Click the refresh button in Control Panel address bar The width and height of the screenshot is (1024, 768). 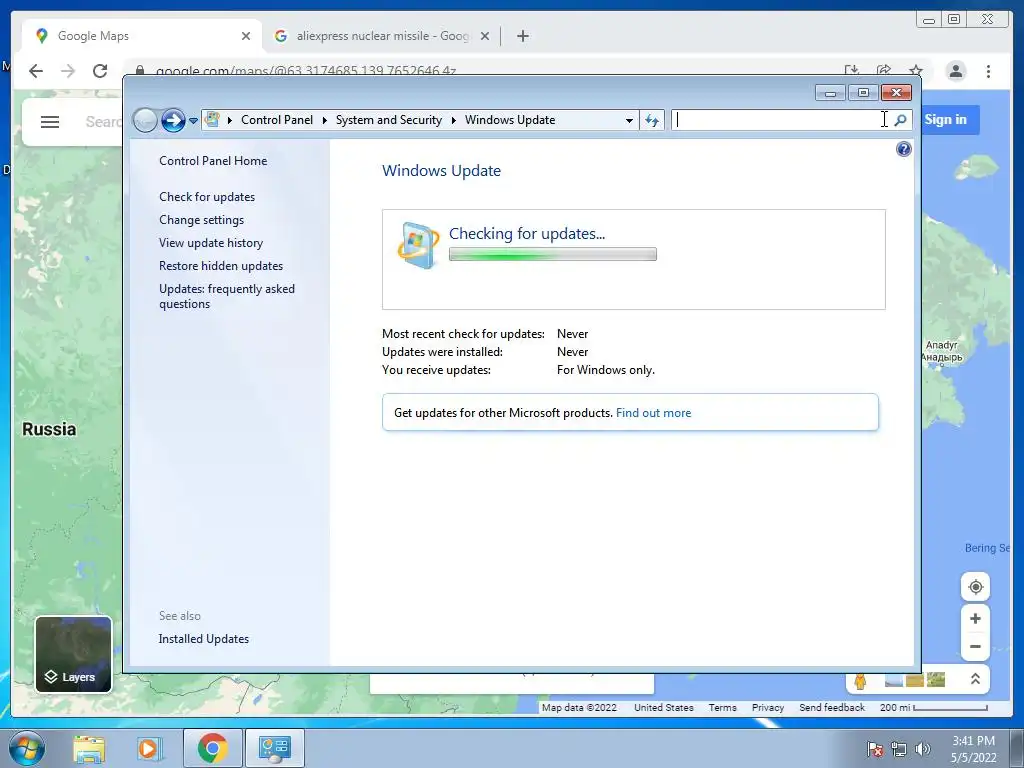point(652,120)
